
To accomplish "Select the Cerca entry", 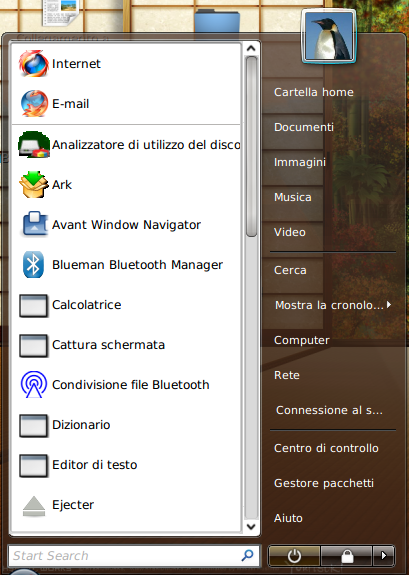I will [290, 270].
